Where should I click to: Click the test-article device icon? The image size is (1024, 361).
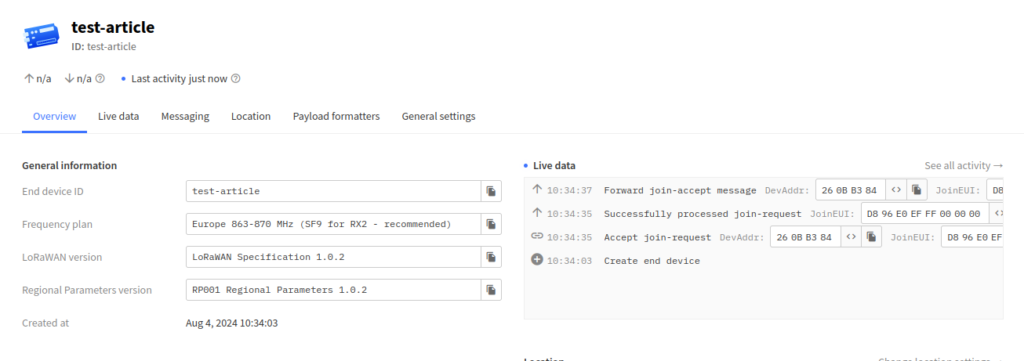[x=43, y=37]
